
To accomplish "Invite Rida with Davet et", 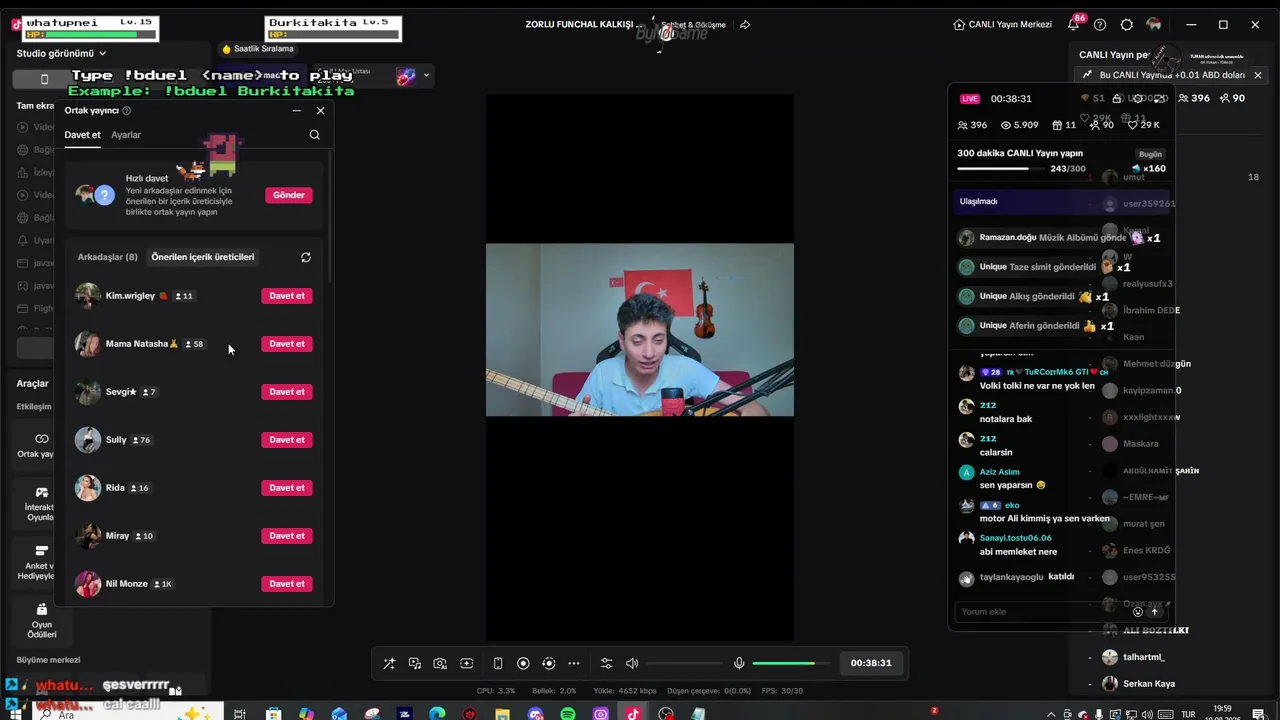I will tap(287, 488).
